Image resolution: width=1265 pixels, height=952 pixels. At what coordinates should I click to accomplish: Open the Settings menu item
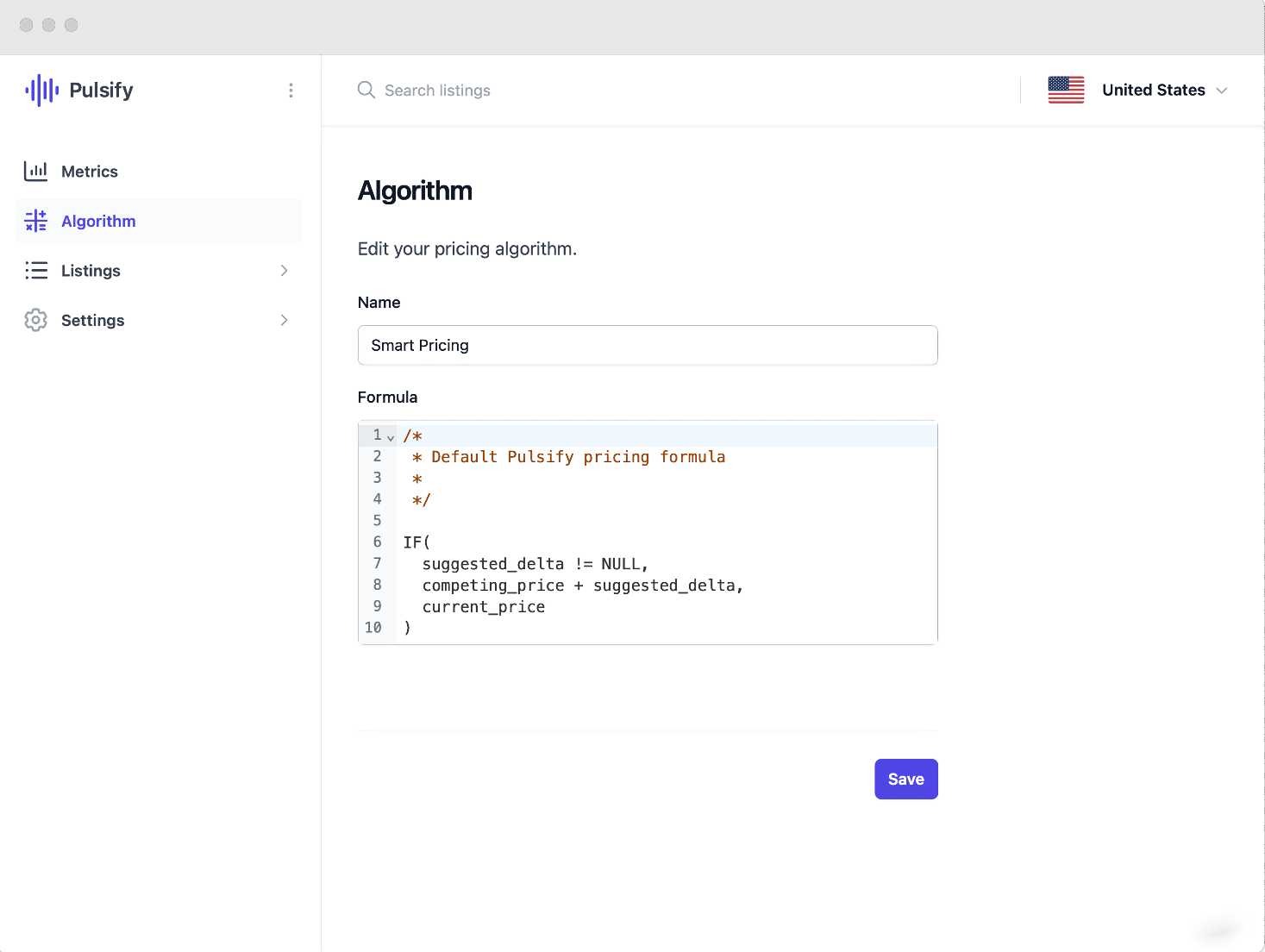pyautogui.click(x=159, y=320)
